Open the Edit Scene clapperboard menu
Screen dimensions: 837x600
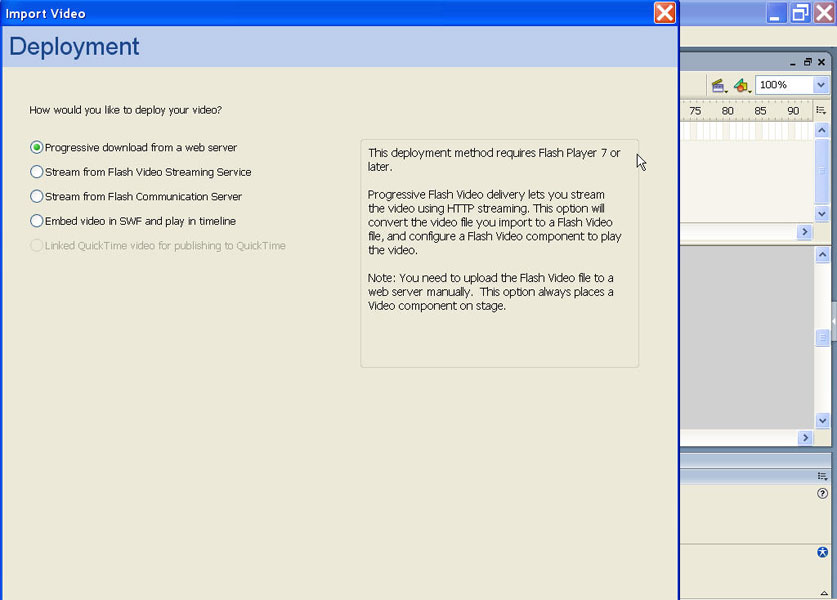pos(718,85)
